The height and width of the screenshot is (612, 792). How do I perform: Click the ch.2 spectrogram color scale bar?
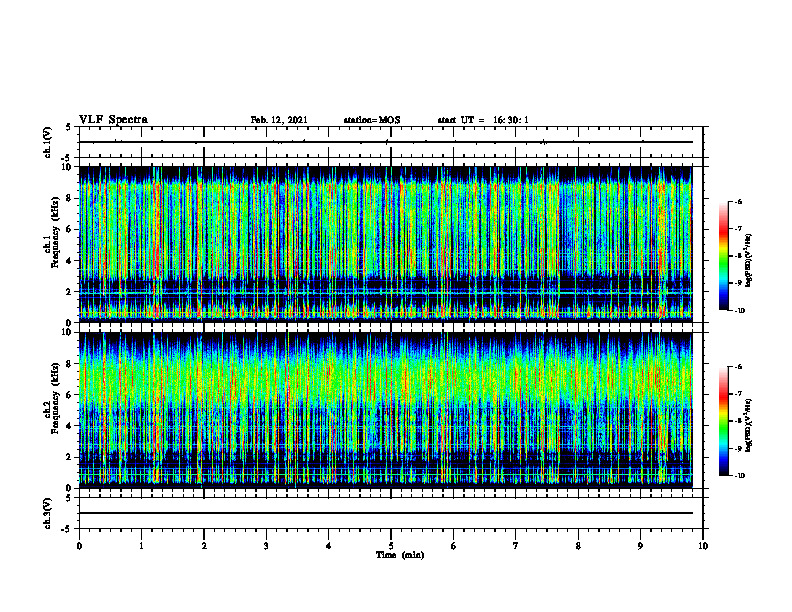(x=723, y=421)
